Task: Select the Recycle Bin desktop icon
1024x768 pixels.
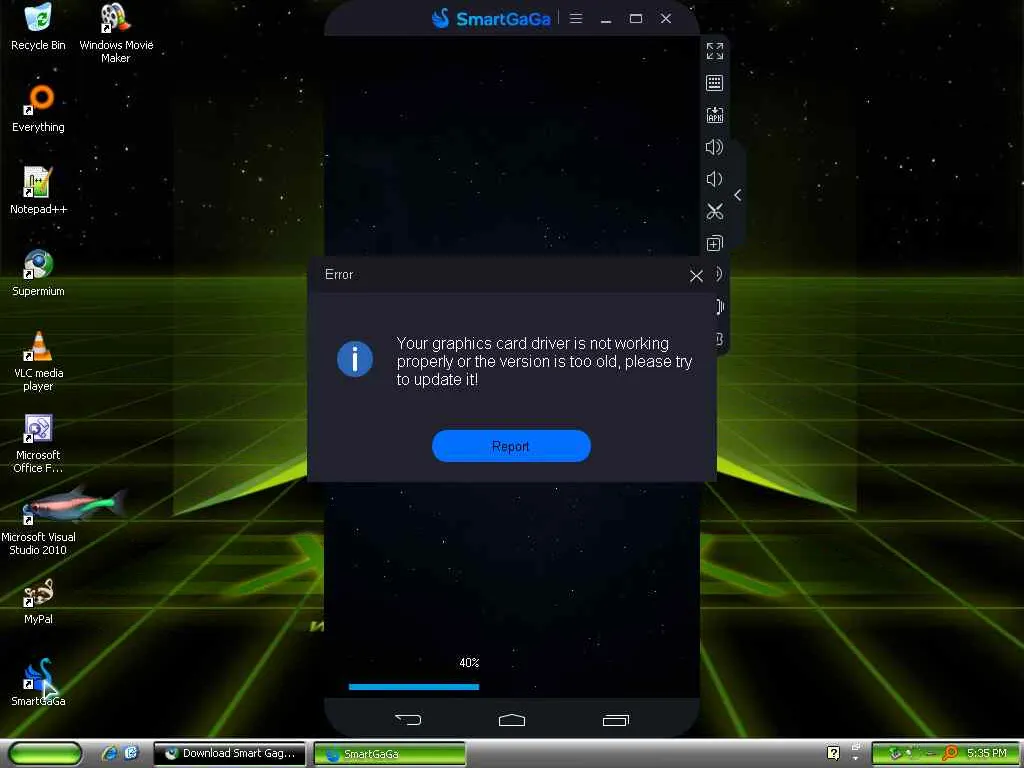Action: tap(38, 27)
